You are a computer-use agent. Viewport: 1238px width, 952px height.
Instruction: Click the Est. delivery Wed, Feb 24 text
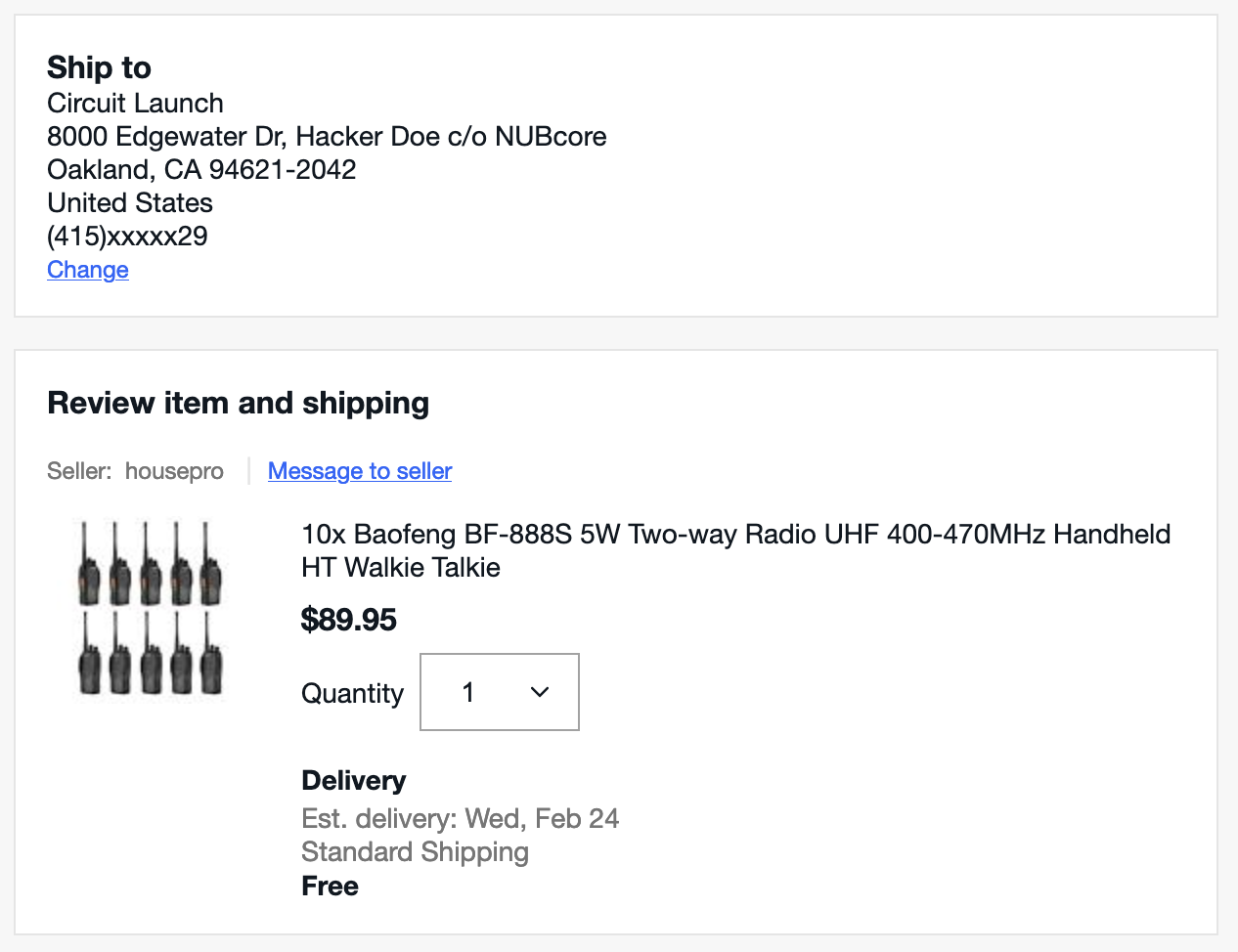tap(460, 819)
